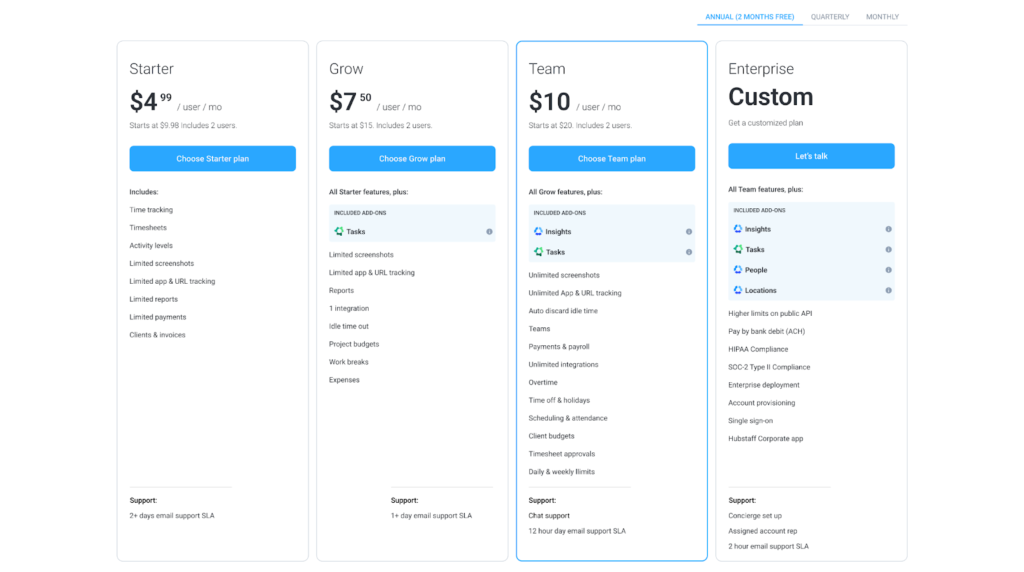Click 'Unlimited screenshots' in Team features
1024x572 pixels.
pyautogui.click(x=564, y=276)
